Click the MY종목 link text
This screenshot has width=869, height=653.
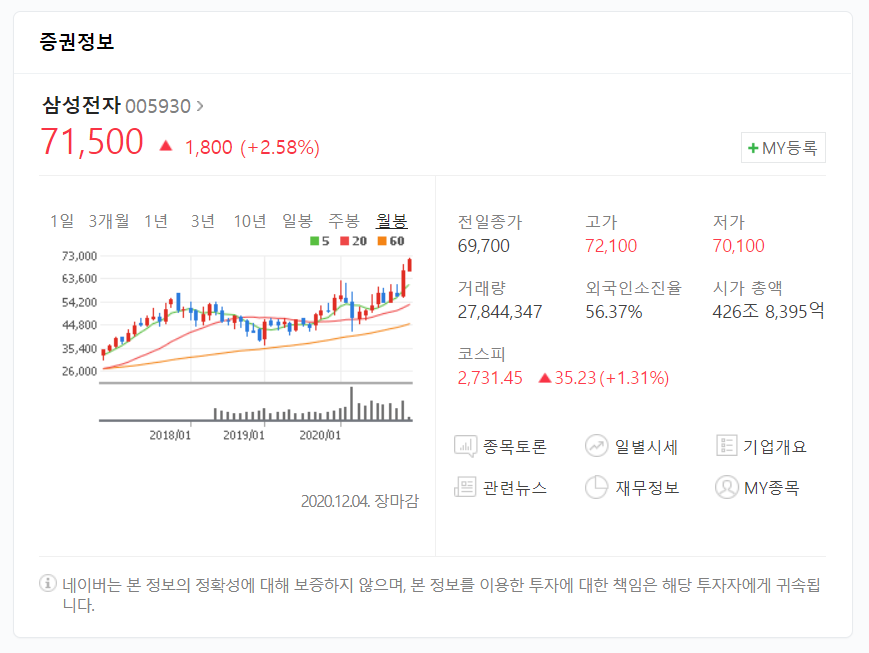click(771, 488)
